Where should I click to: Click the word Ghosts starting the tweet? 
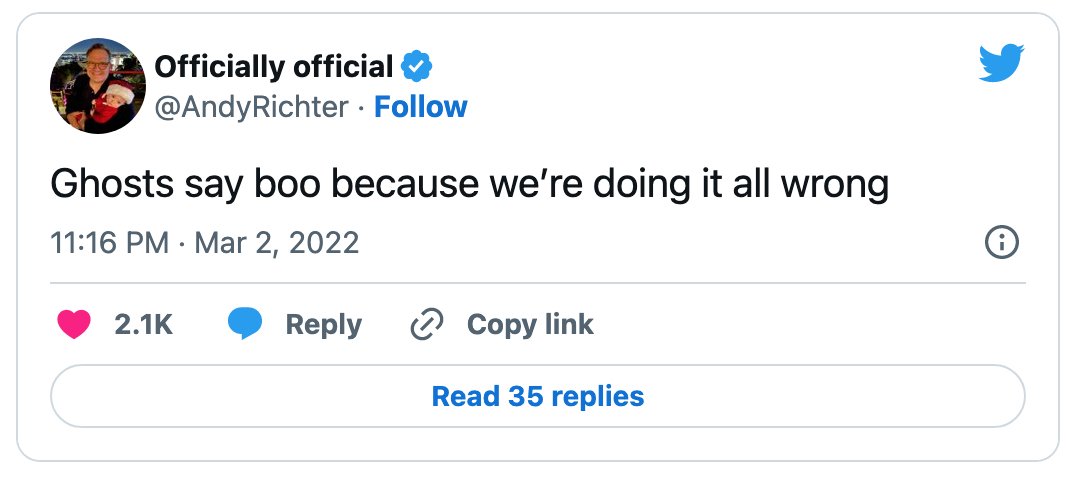point(112,184)
